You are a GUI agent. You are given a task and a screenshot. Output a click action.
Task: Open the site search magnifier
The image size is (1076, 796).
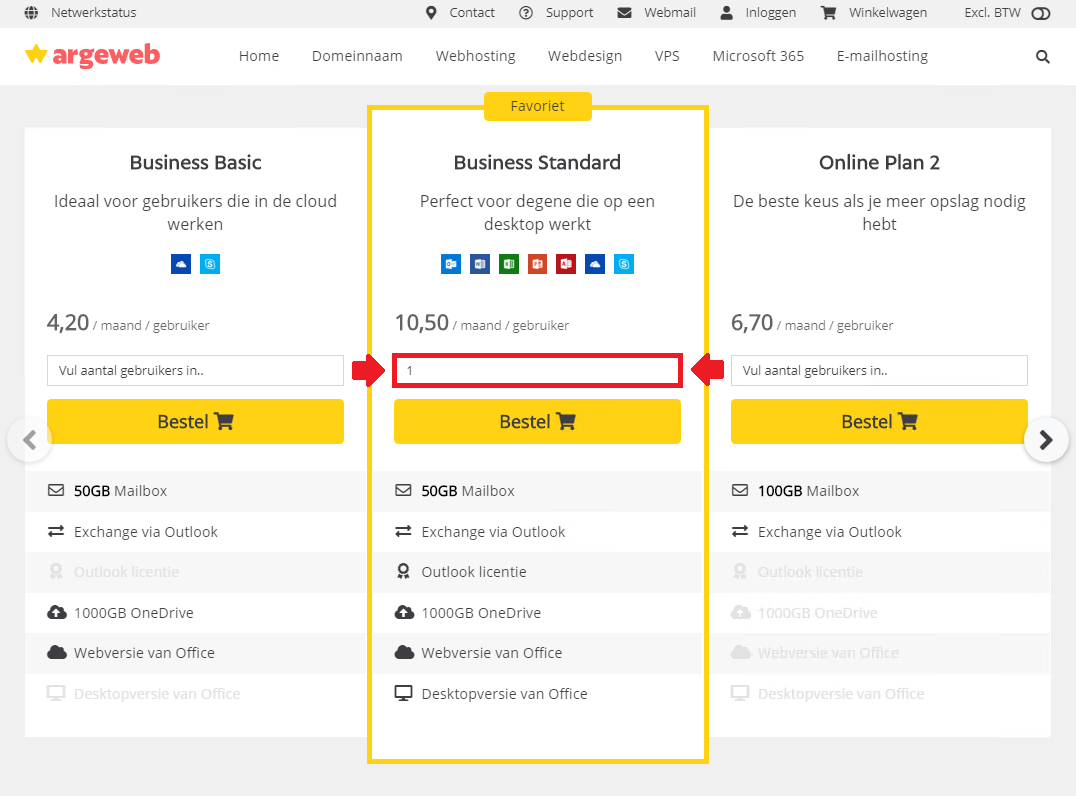pyautogui.click(x=1042, y=56)
